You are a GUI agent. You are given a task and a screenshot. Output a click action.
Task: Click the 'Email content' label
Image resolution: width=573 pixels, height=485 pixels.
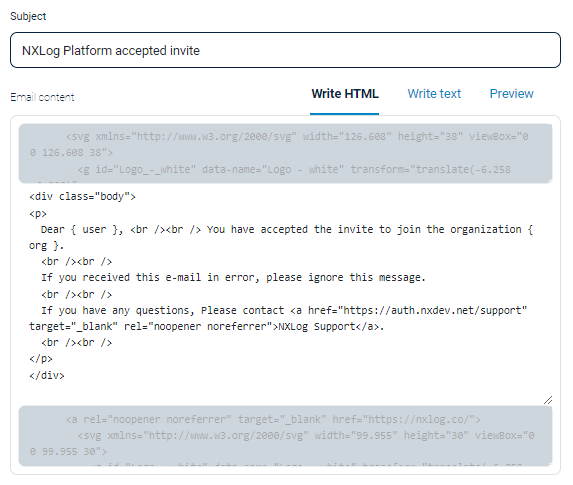tap(42, 97)
